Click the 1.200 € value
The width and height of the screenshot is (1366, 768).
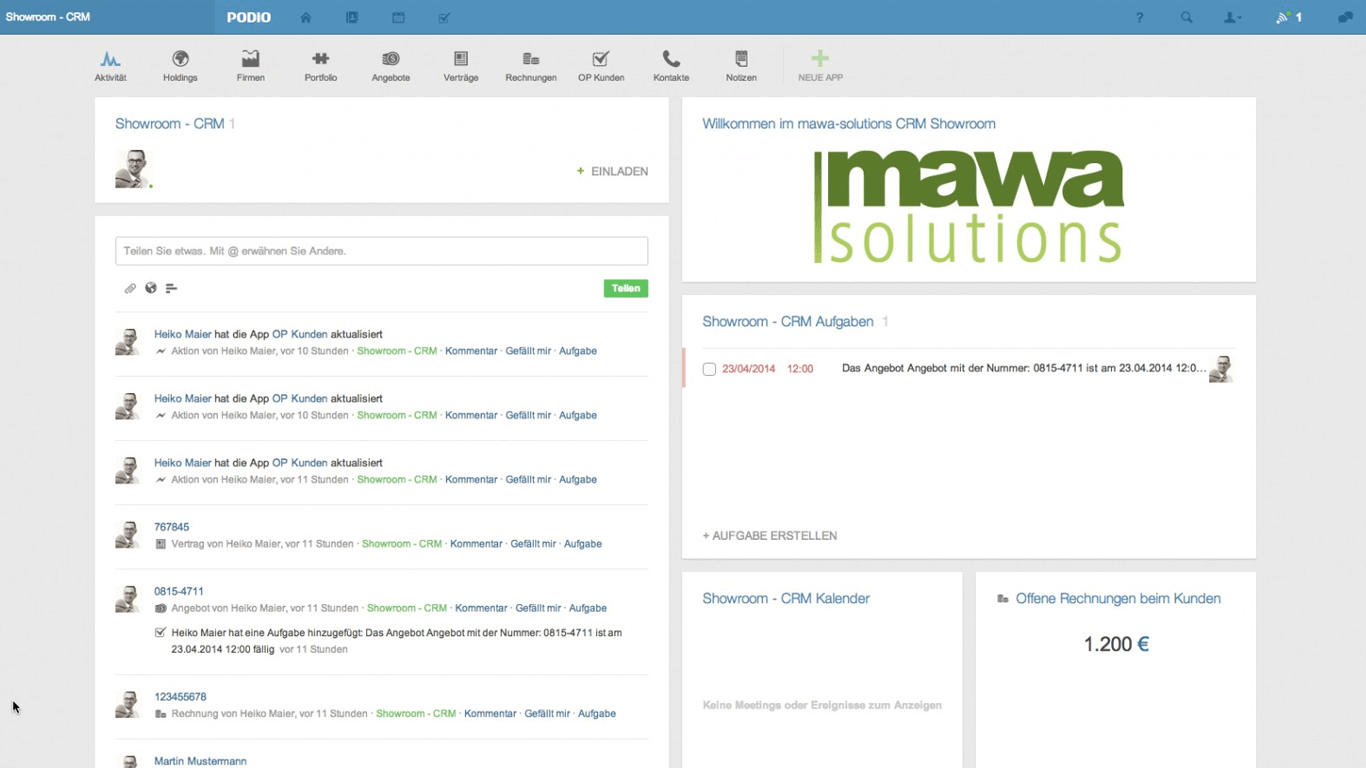tap(1116, 644)
